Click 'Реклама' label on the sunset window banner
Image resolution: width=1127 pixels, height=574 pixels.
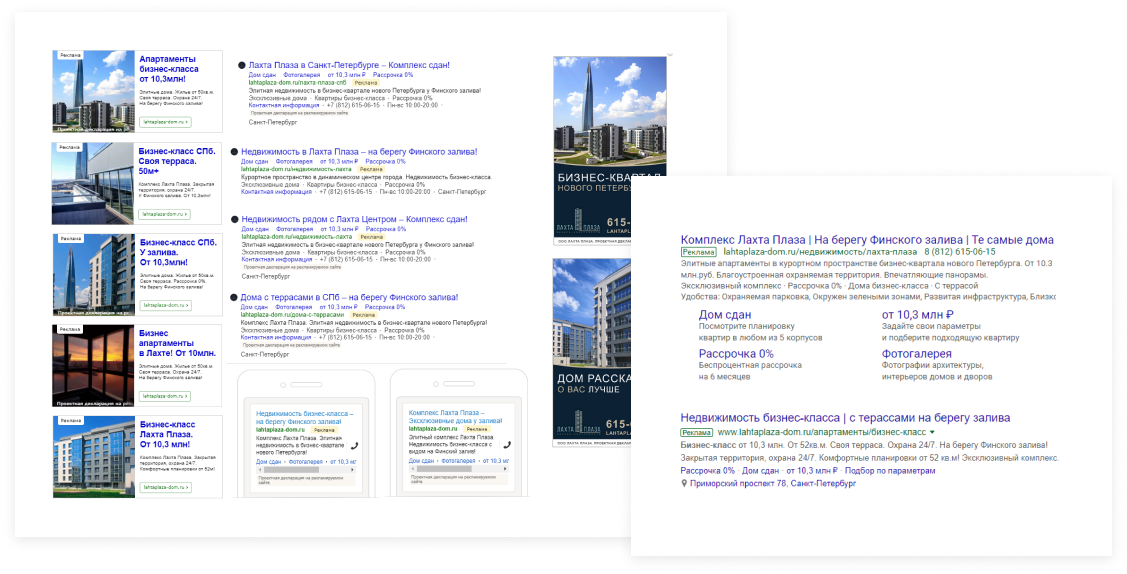pyautogui.click(x=70, y=329)
